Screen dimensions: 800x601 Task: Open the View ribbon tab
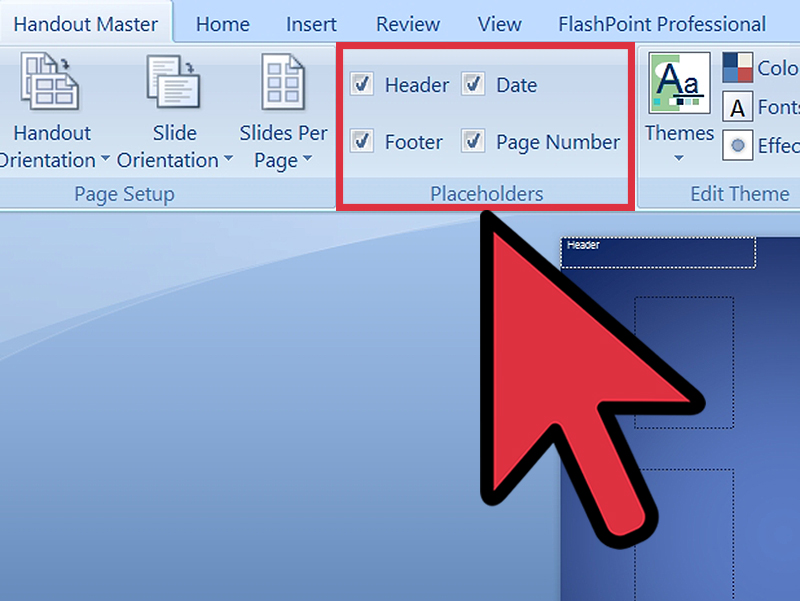point(499,24)
